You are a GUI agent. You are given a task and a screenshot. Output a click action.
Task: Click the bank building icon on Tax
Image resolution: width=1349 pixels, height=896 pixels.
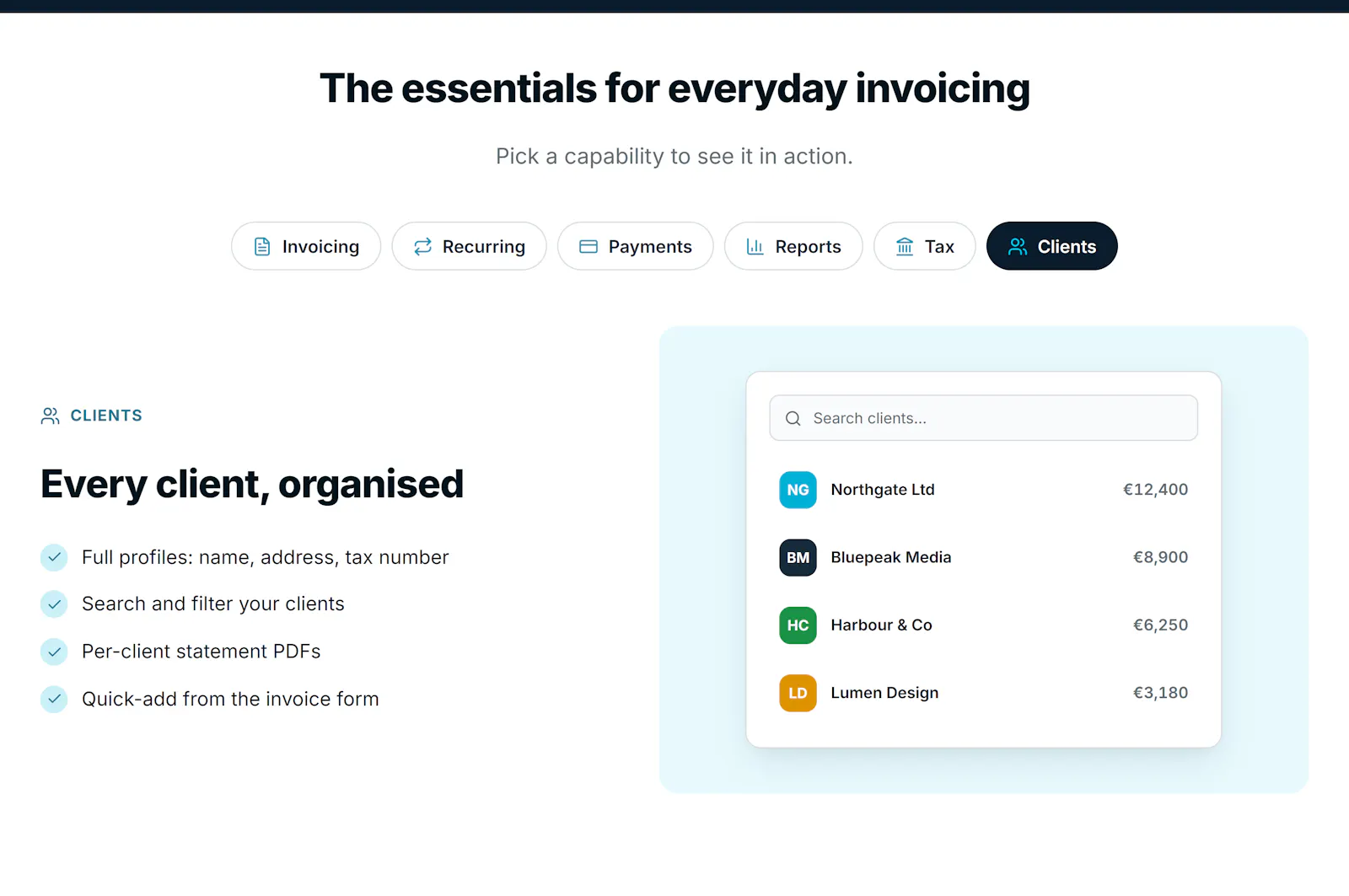[x=905, y=247]
